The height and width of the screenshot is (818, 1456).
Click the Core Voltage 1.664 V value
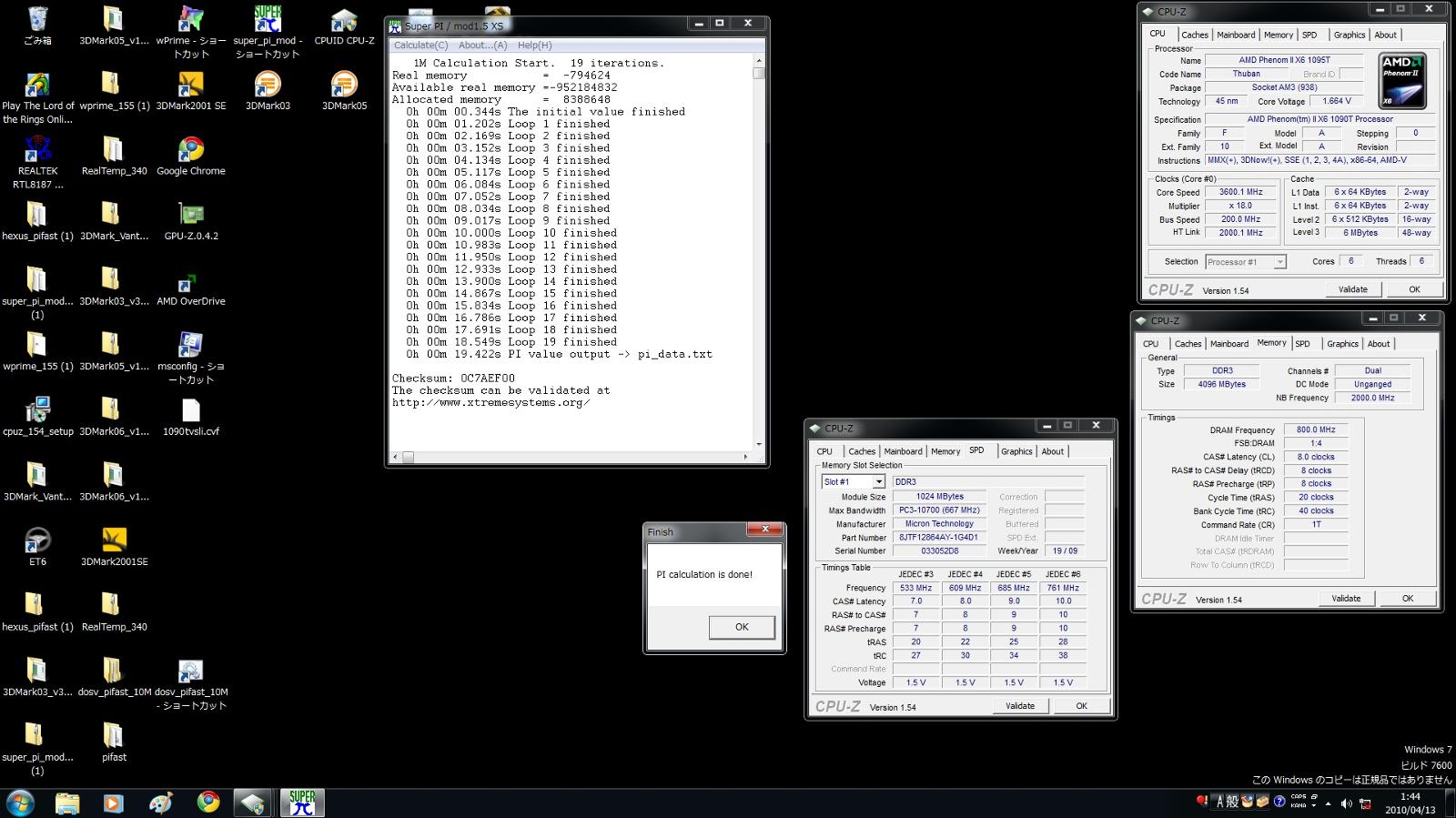(x=1337, y=101)
